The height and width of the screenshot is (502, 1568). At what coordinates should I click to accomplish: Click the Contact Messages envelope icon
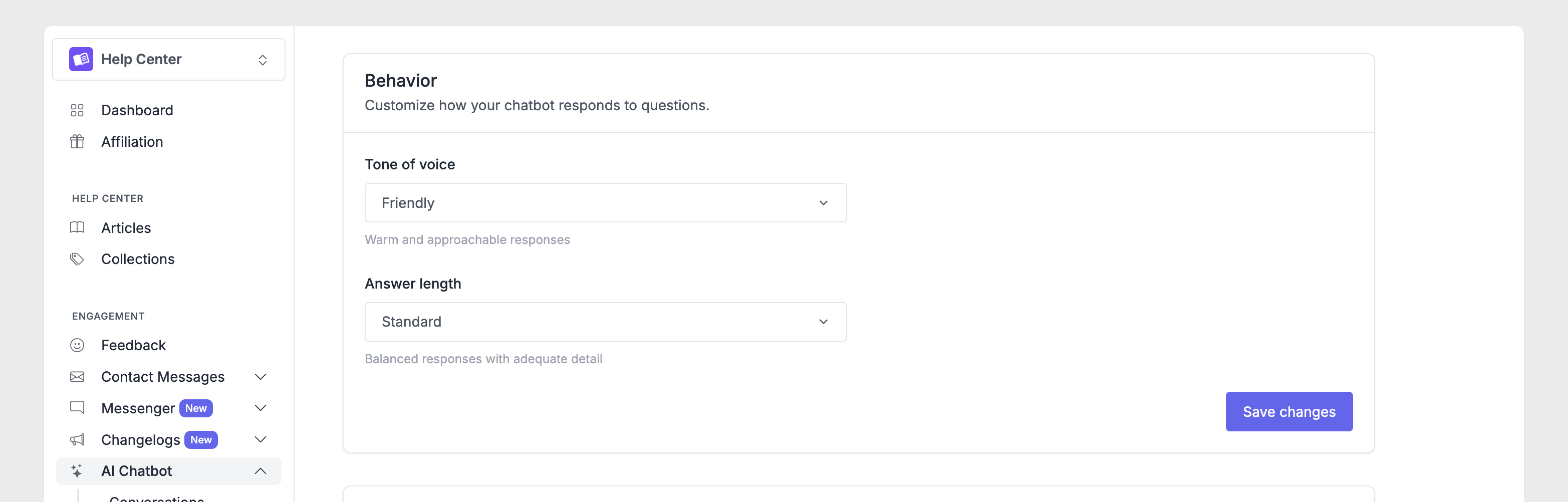77,377
